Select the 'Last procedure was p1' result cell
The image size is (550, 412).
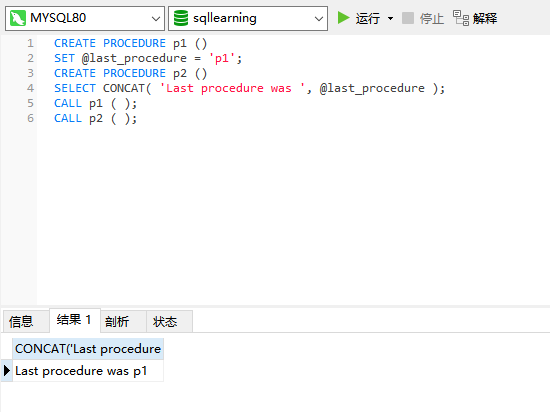point(88,371)
